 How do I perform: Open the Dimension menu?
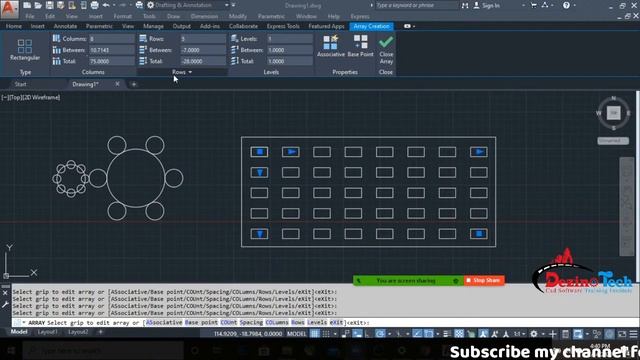click(x=204, y=16)
